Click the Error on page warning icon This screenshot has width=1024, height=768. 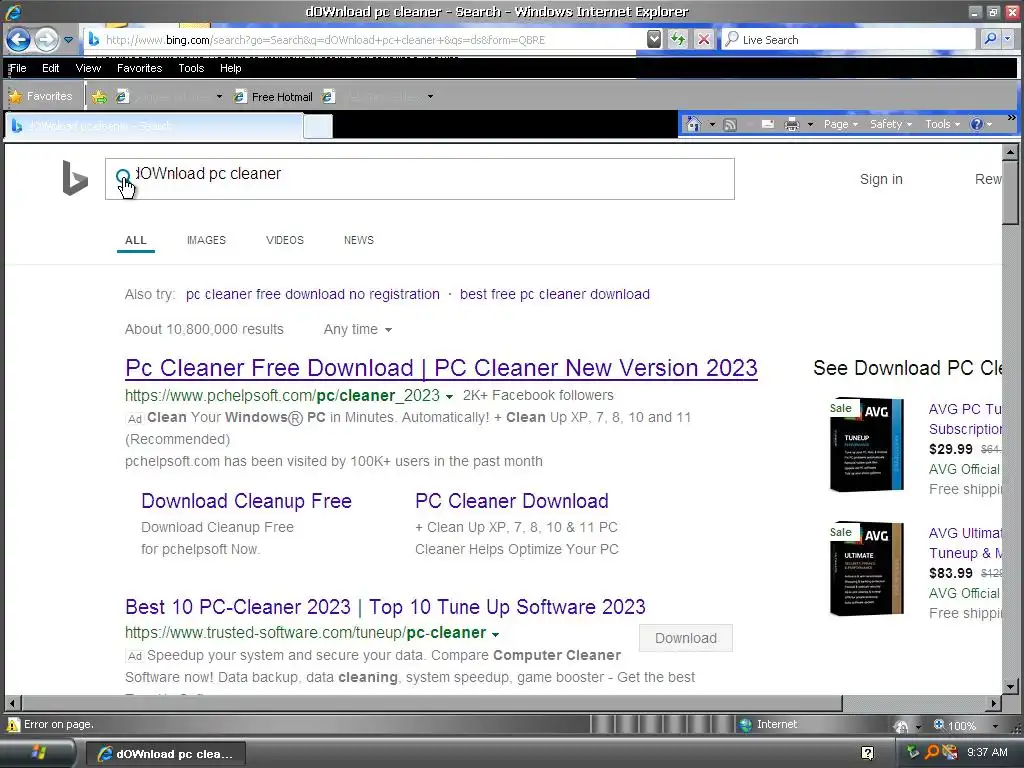click(13, 724)
